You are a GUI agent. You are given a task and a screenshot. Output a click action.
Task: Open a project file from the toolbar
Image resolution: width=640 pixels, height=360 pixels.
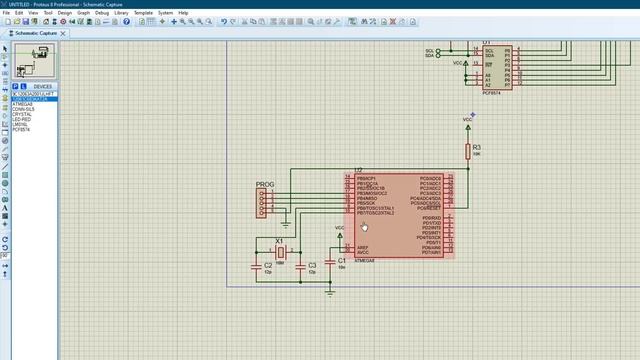pos(17,22)
